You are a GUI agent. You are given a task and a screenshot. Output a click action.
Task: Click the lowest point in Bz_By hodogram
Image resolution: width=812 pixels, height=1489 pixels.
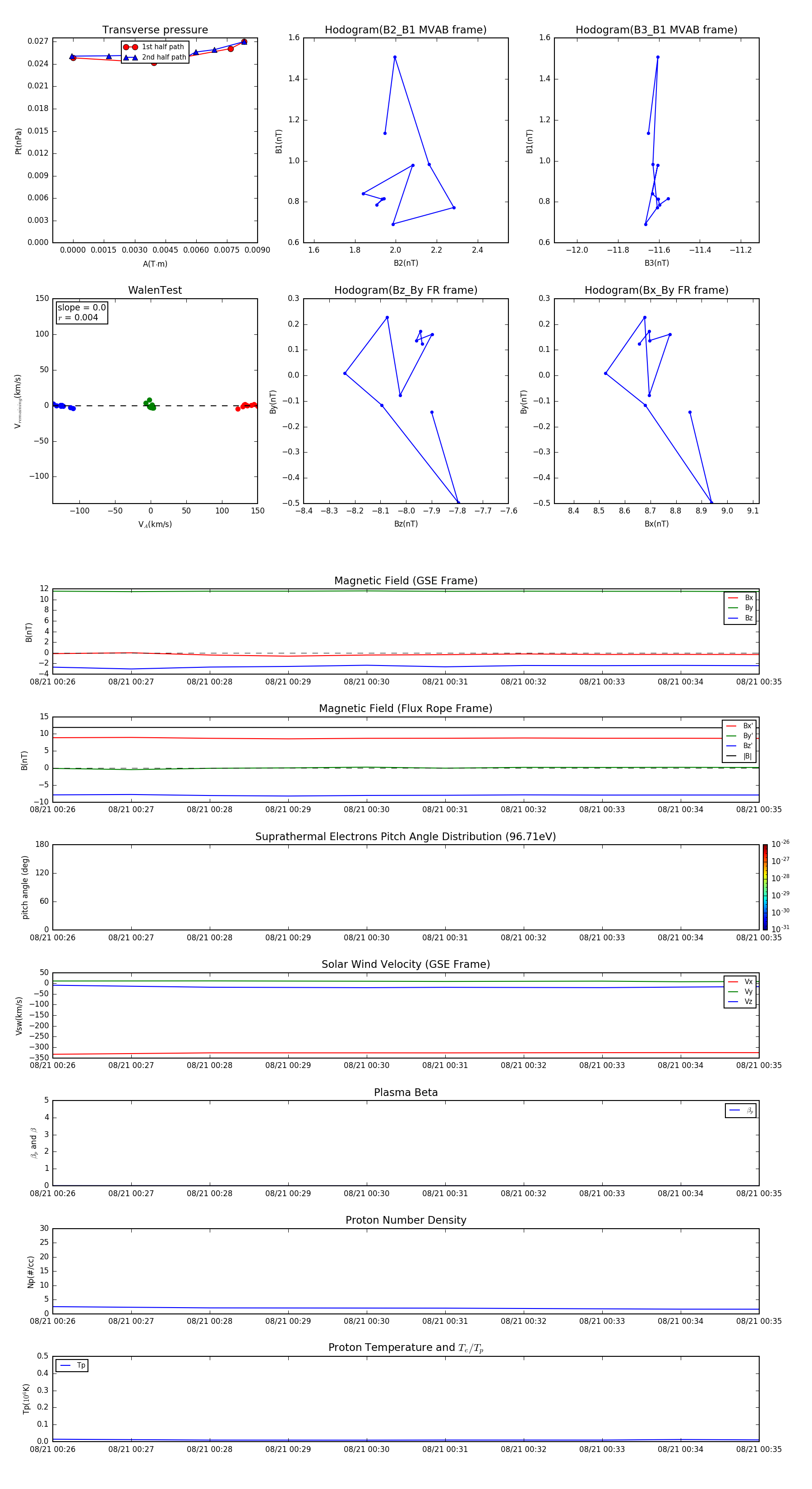point(458,502)
